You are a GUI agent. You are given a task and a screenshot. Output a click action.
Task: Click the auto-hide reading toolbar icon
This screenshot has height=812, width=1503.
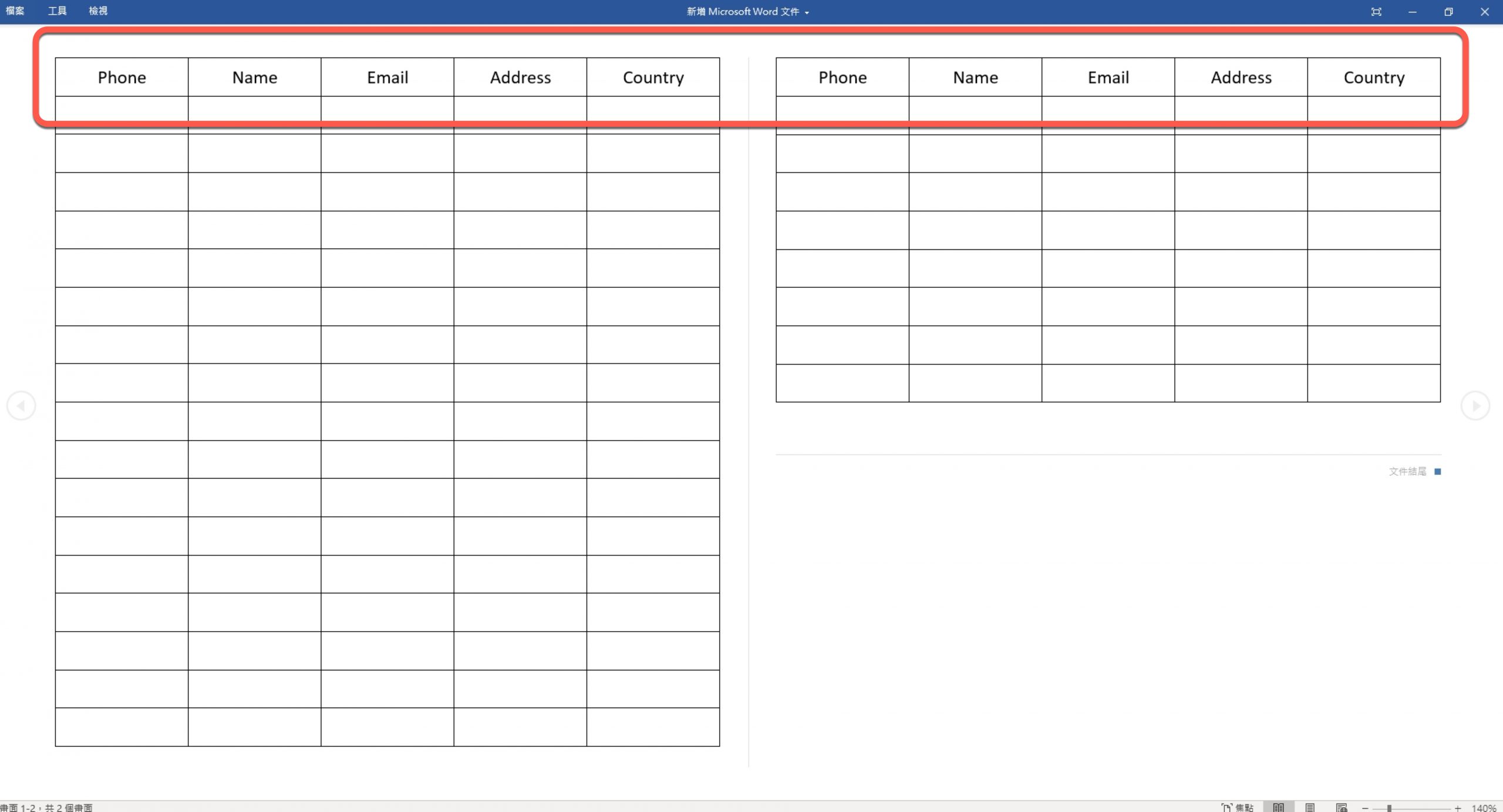[1376, 12]
